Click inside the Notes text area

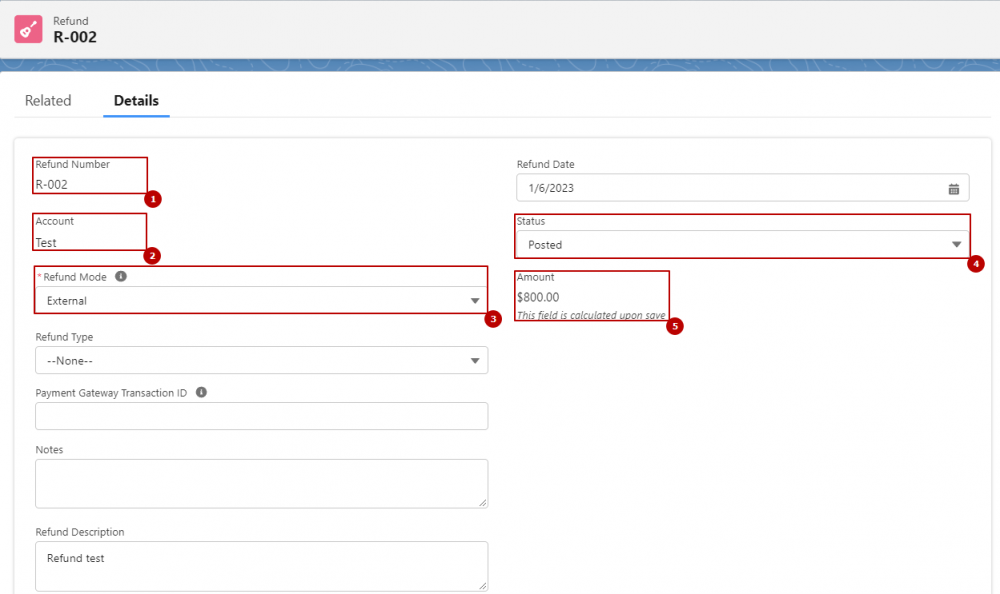[261, 484]
